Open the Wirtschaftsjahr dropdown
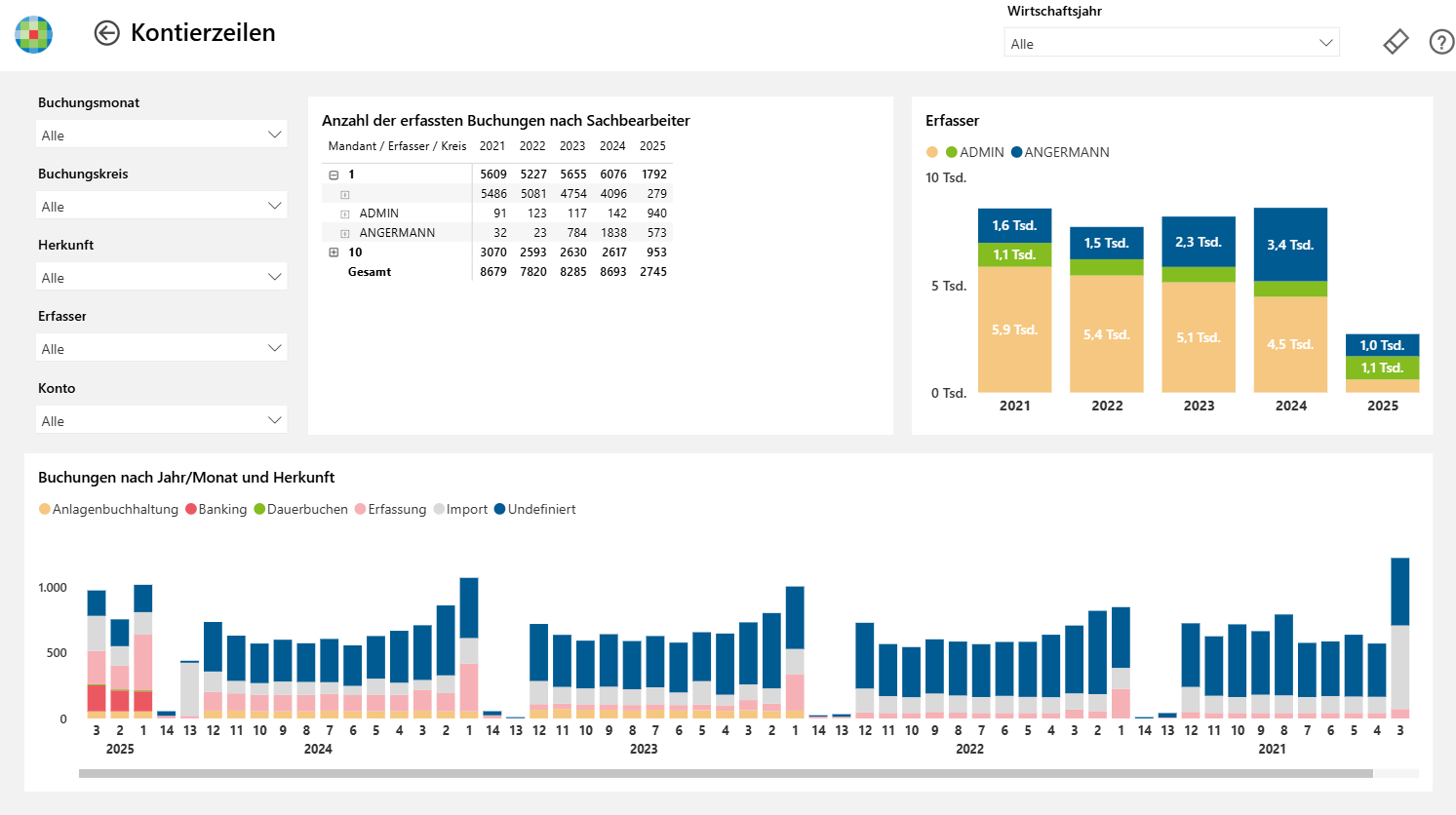Screen dimensions: 1456x815 [x=1171, y=43]
